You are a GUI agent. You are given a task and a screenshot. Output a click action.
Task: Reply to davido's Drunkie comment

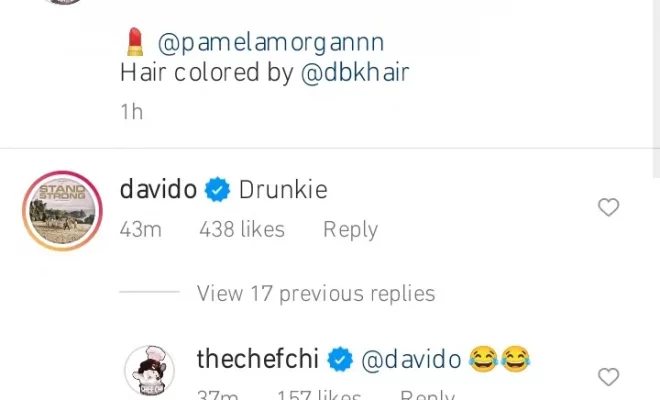(x=350, y=230)
